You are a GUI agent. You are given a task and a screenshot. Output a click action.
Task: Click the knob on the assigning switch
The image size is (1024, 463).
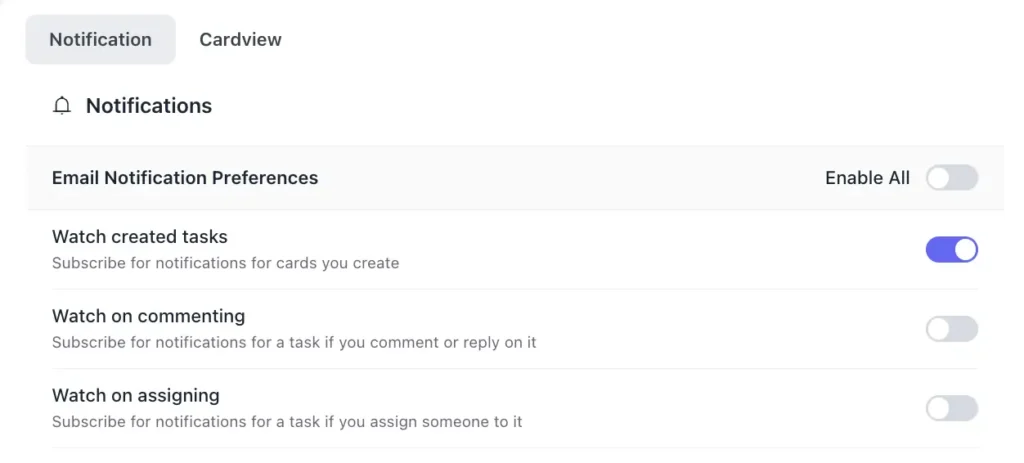tap(938, 408)
